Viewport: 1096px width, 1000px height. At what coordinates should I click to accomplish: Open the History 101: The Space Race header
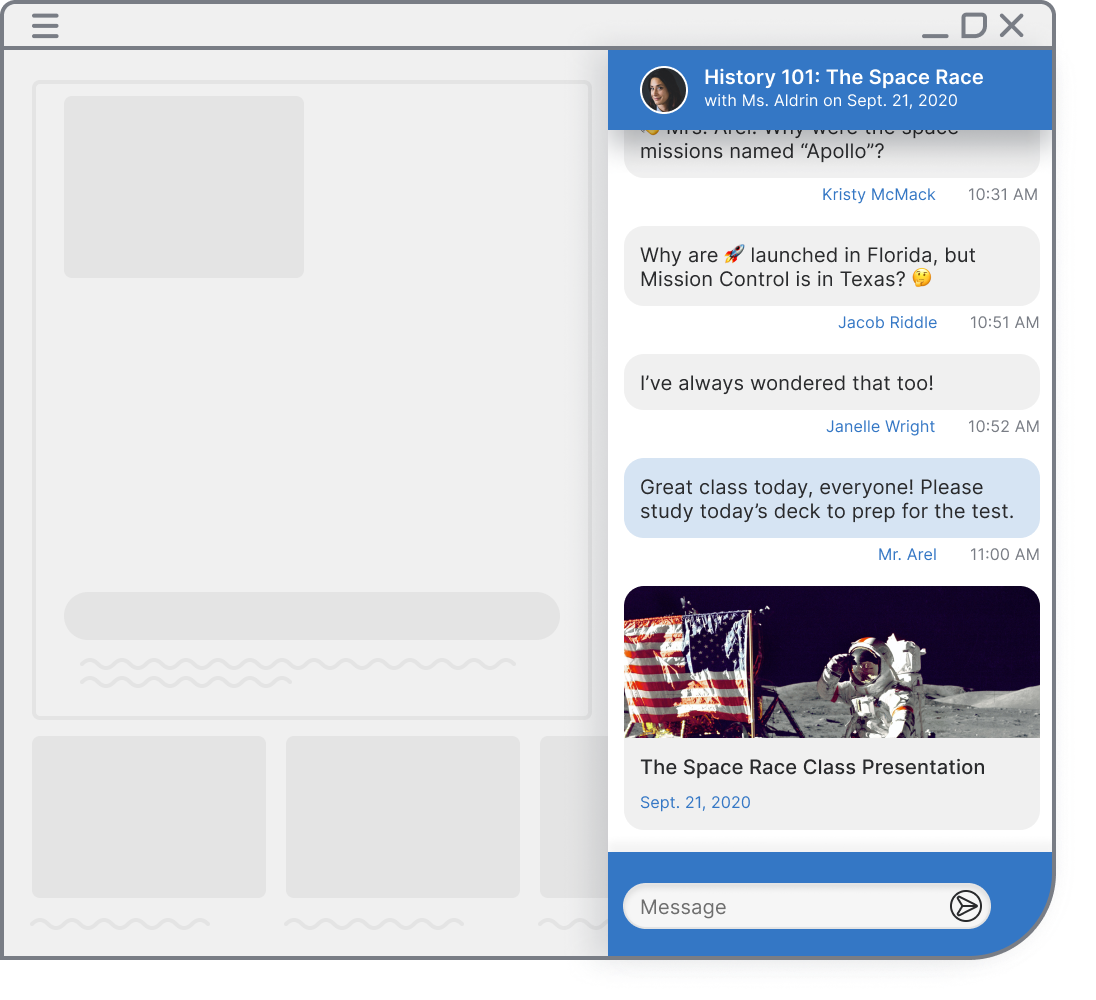(x=844, y=76)
